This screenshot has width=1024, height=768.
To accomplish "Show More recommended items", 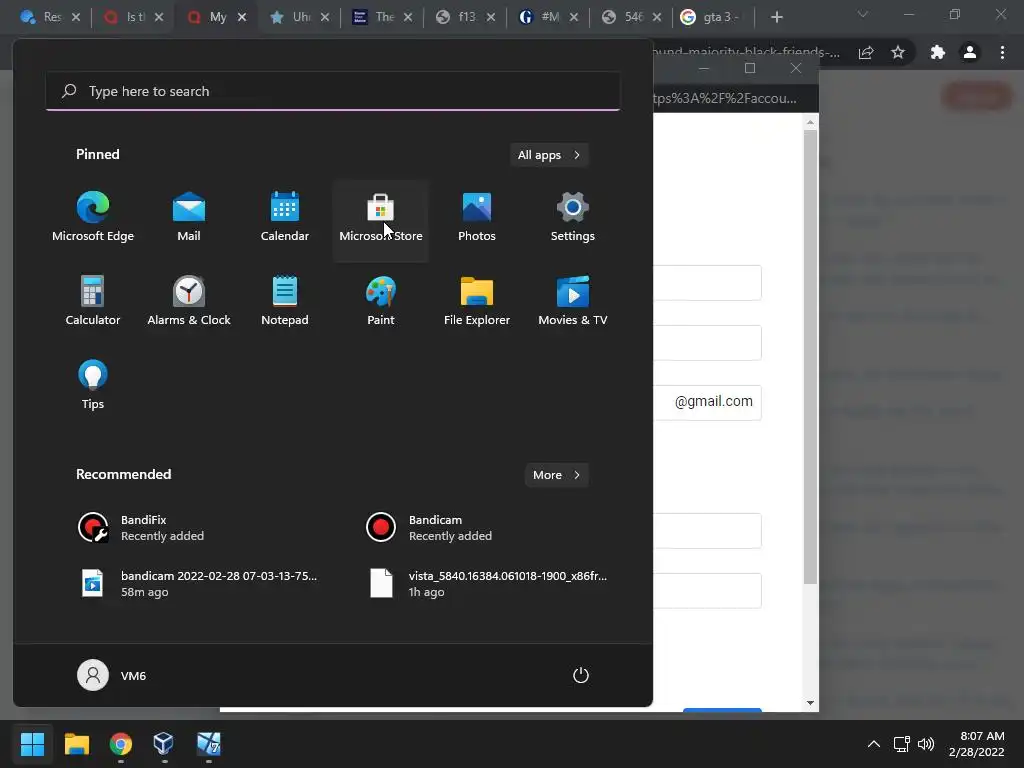I will click(556, 475).
